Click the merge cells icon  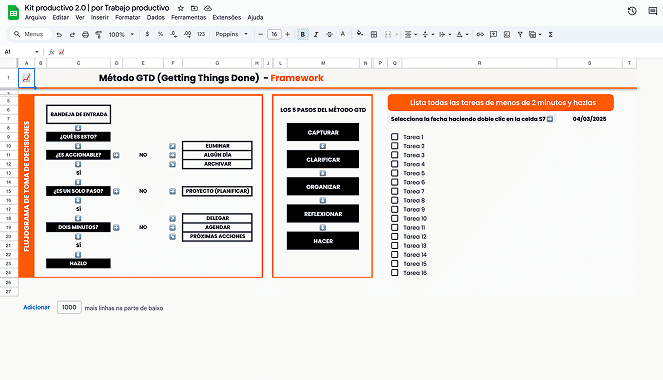pyautogui.click(x=388, y=34)
